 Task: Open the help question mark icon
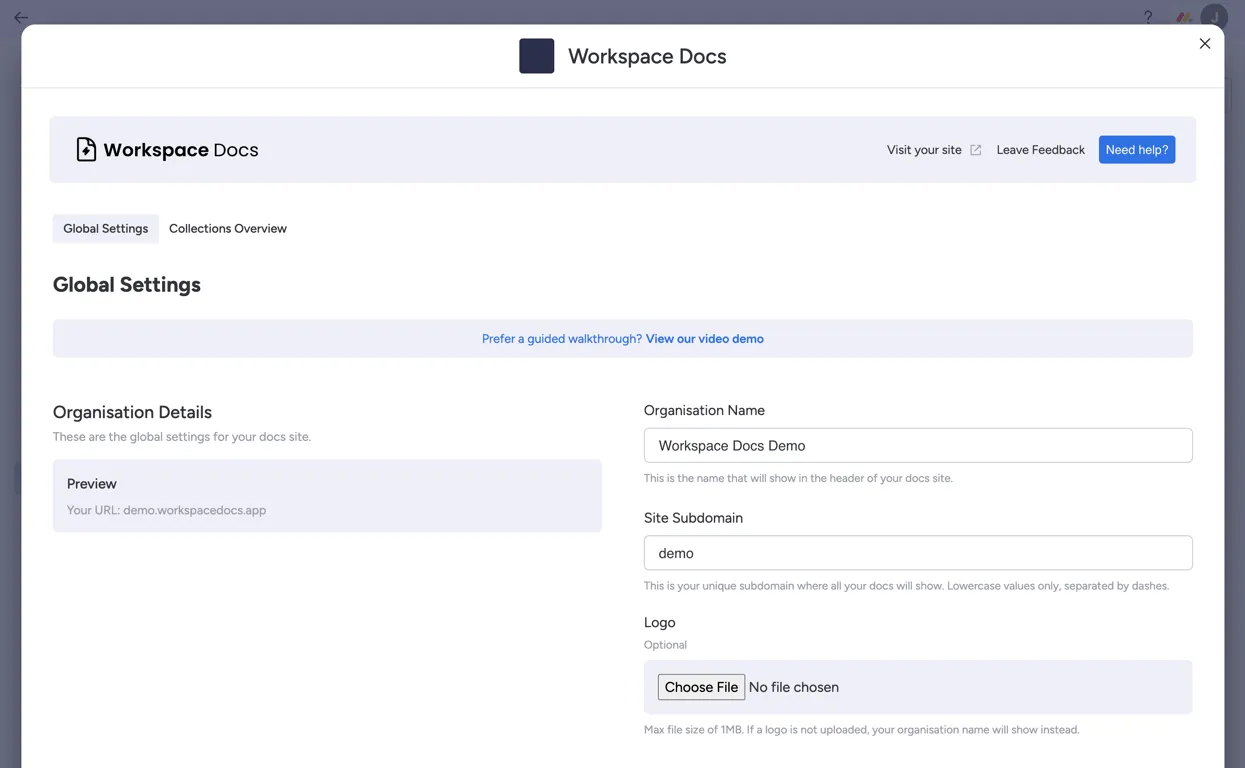pyautogui.click(x=1148, y=17)
